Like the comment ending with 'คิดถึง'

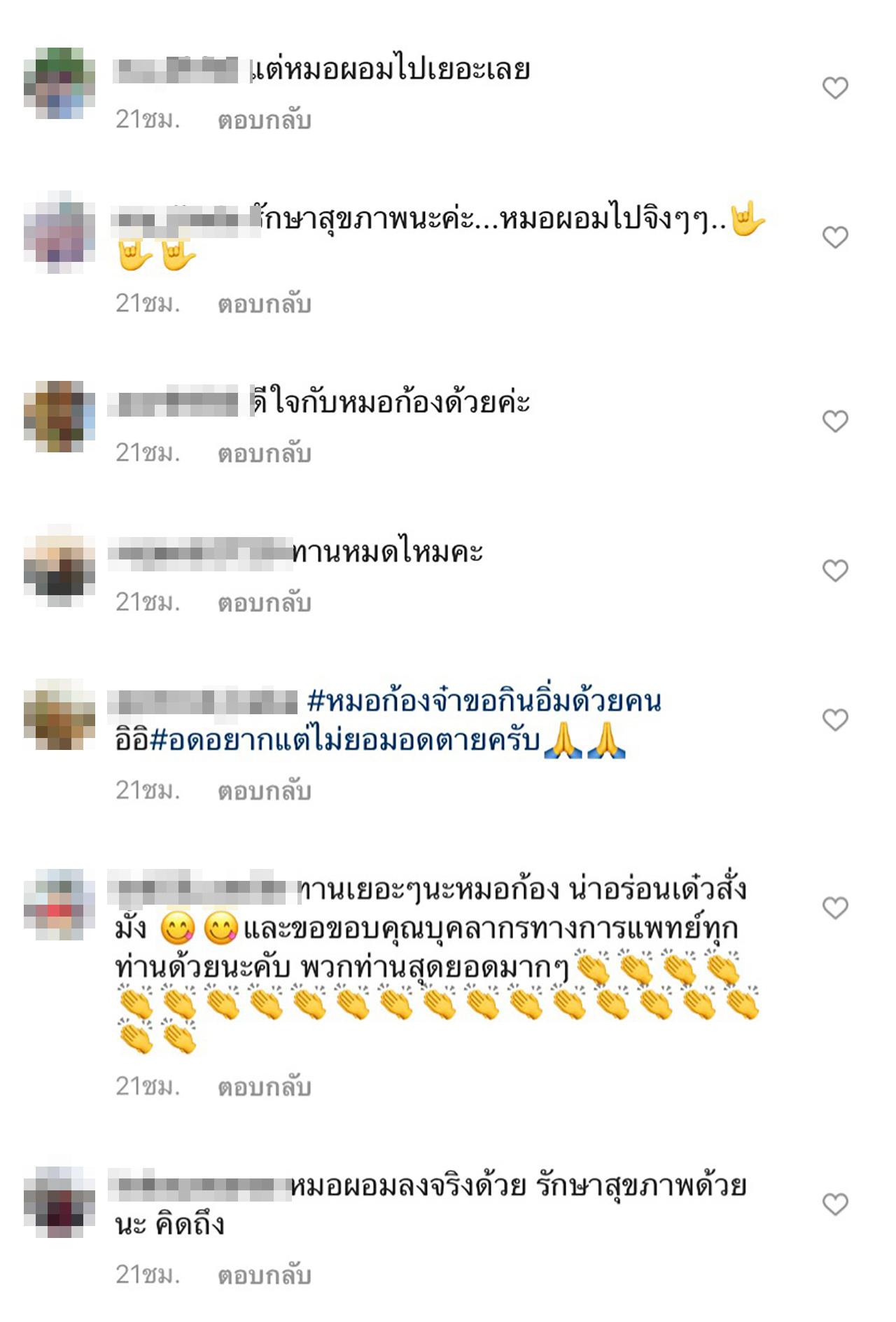835,1204
